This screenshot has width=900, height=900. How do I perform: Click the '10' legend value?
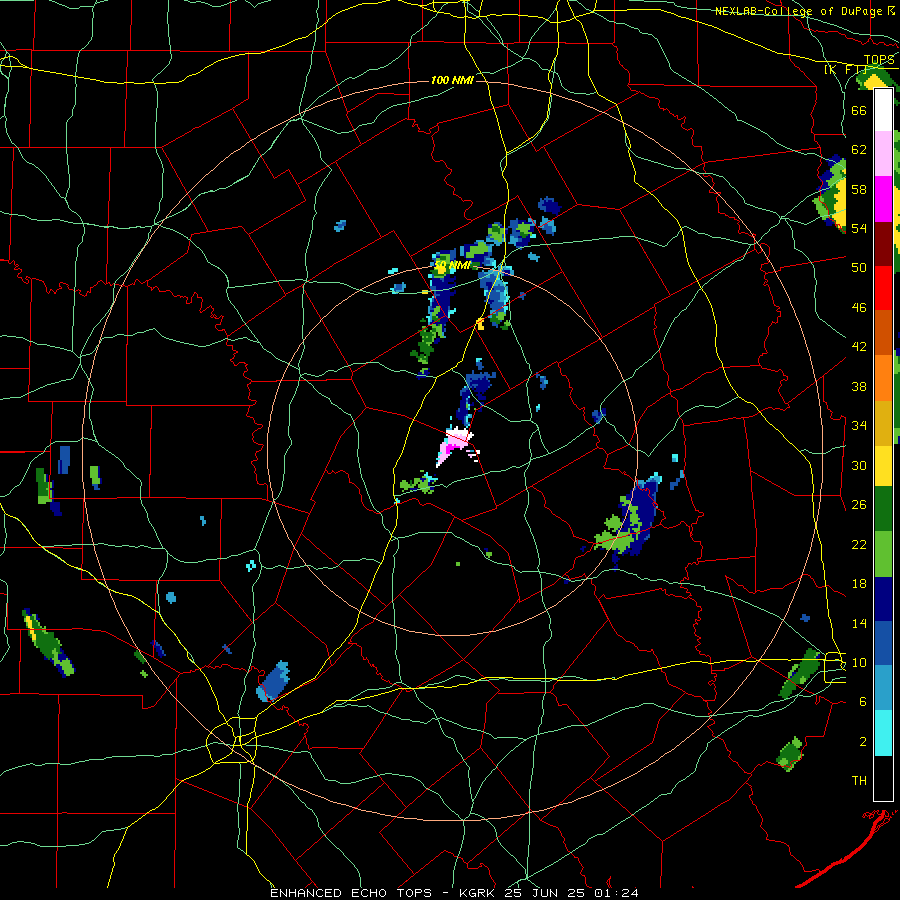tap(859, 662)
